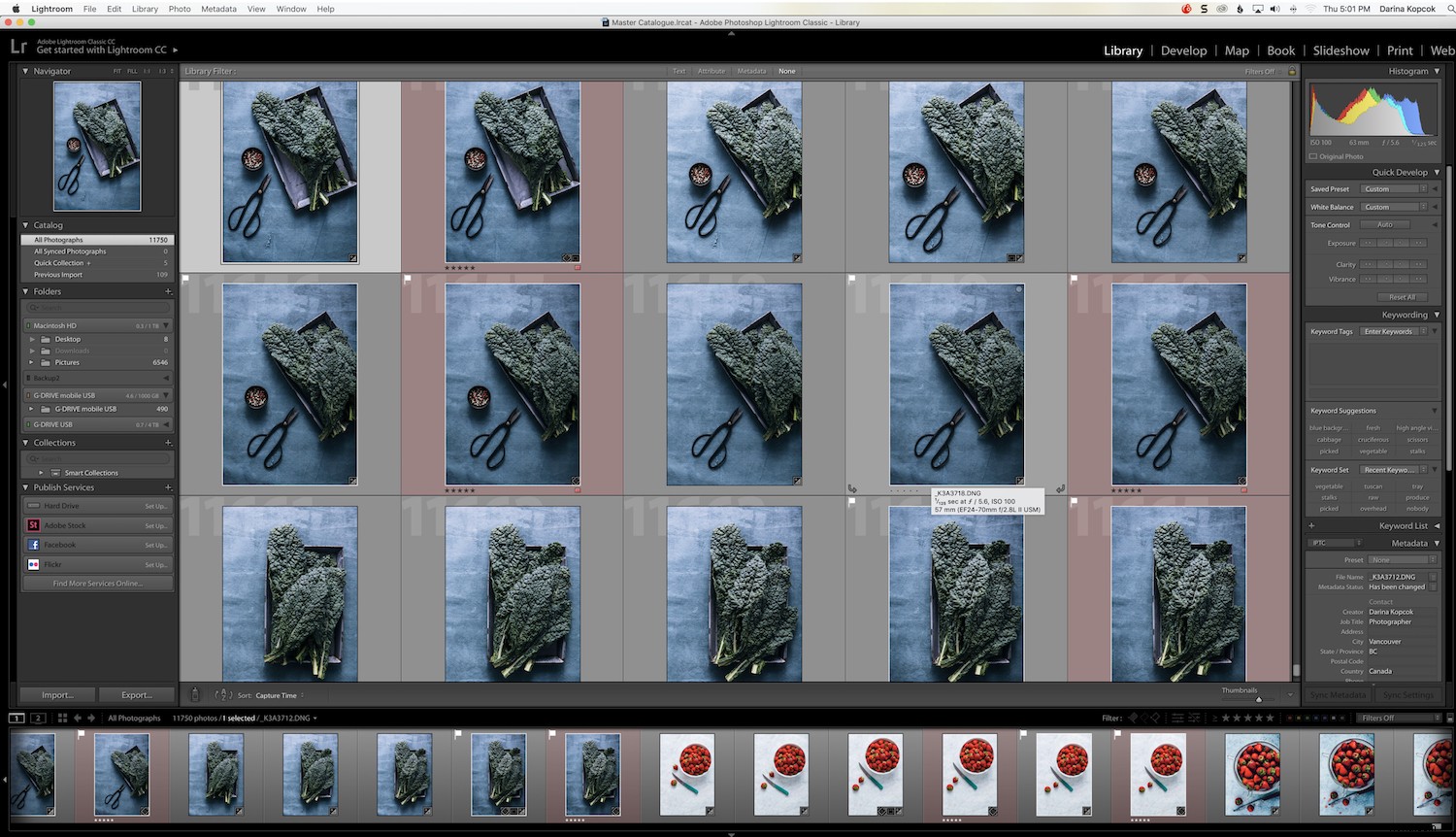Collapse the Histogram panel disclosure triangle
Image resolution: width=1456 pixels, height=837 pixels.
click(1436, 71)
